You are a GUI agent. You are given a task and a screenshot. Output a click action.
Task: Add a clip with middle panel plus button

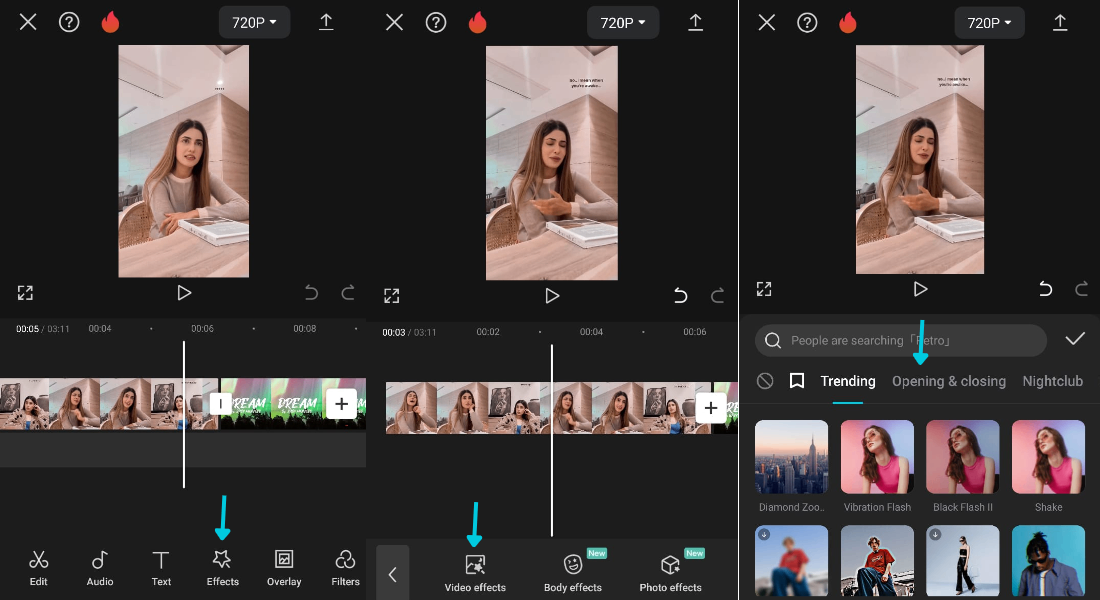pos(711,408)
